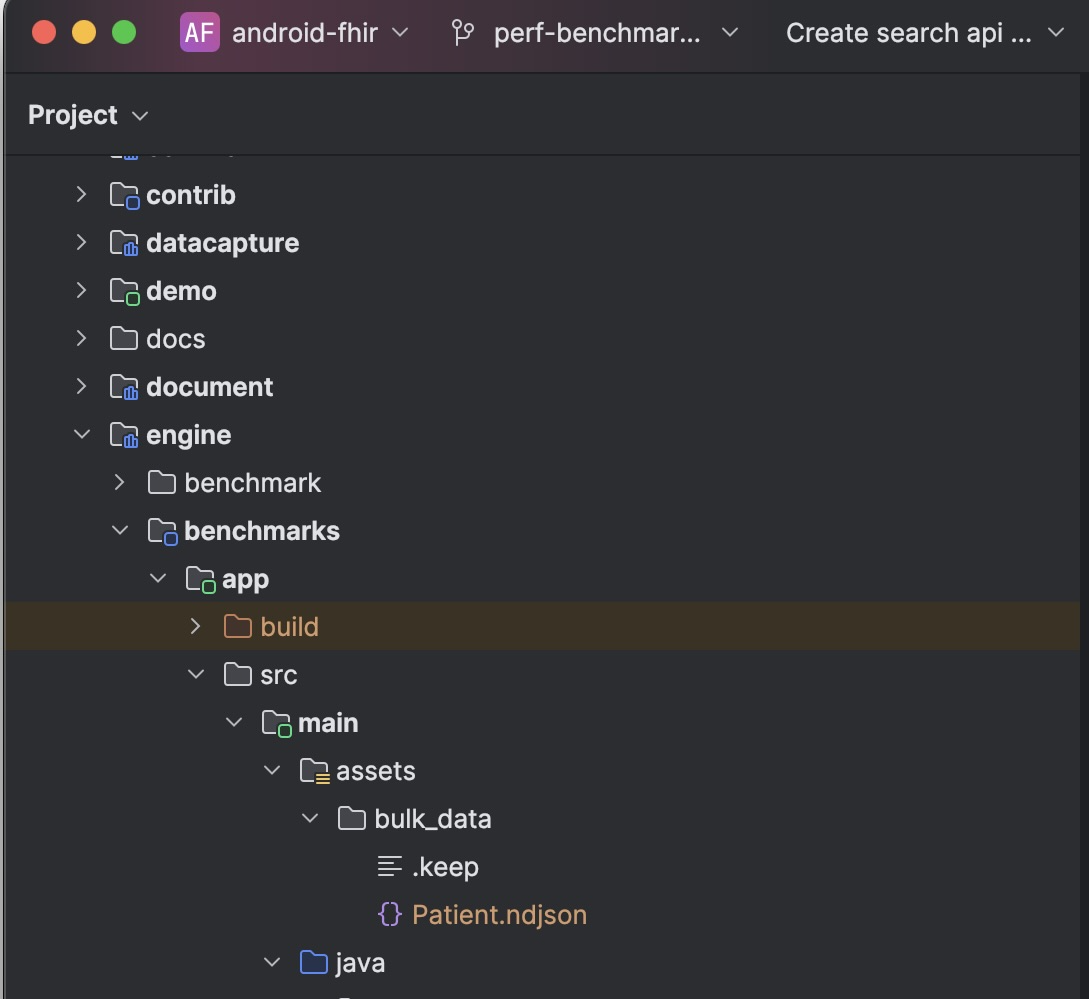Click the bulk_data folder icon
The image size is (1089, 999).
[352, 818]
